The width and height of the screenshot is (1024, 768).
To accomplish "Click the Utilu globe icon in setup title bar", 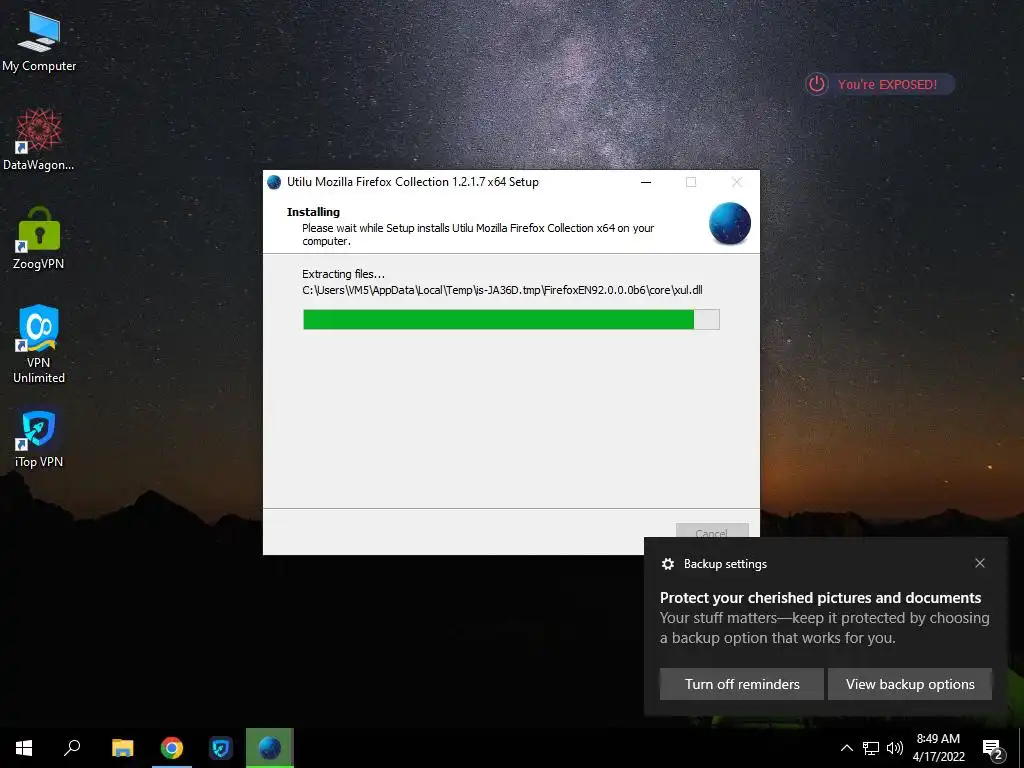I will tap(274, 182).
